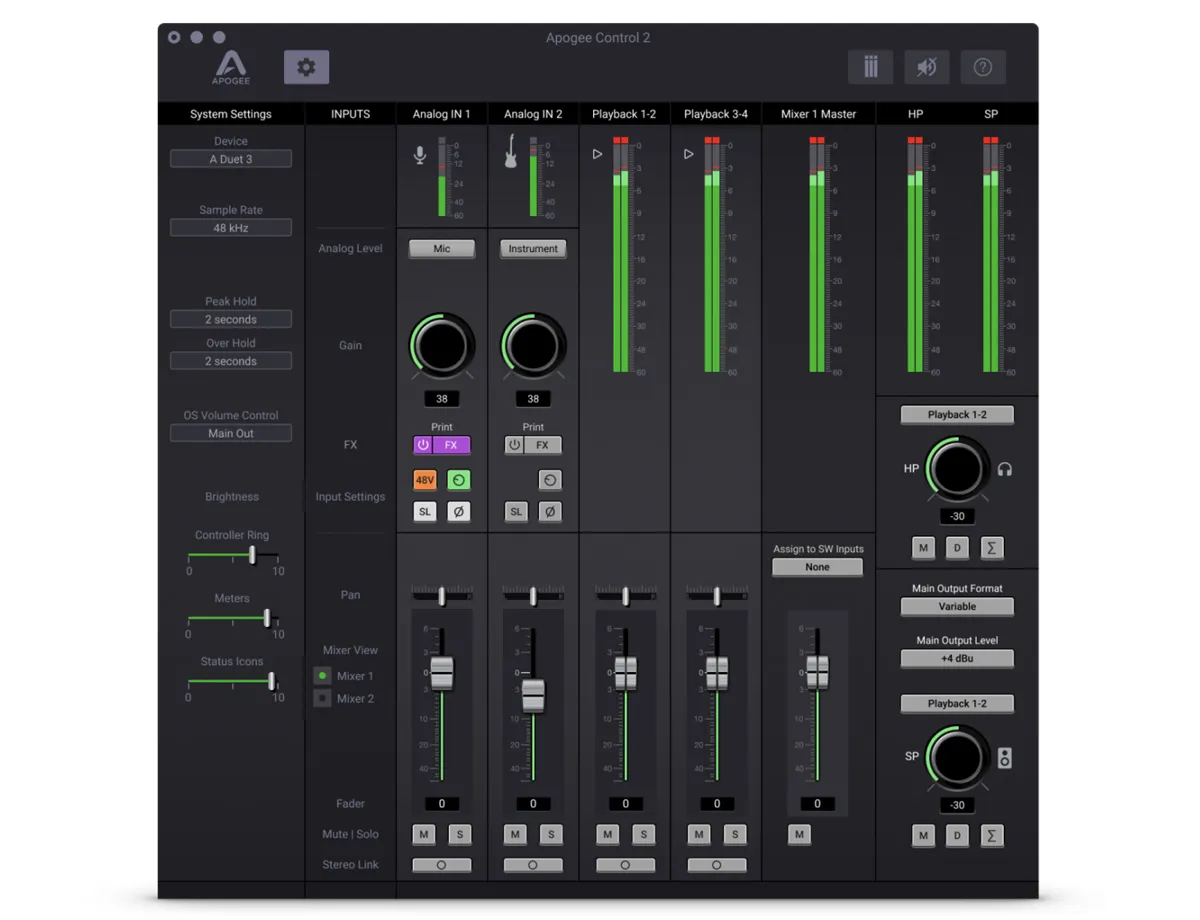Click the Analog IN 1 pan slider
This screenshot has width=1200, height=920.
[x=442, y=596]
